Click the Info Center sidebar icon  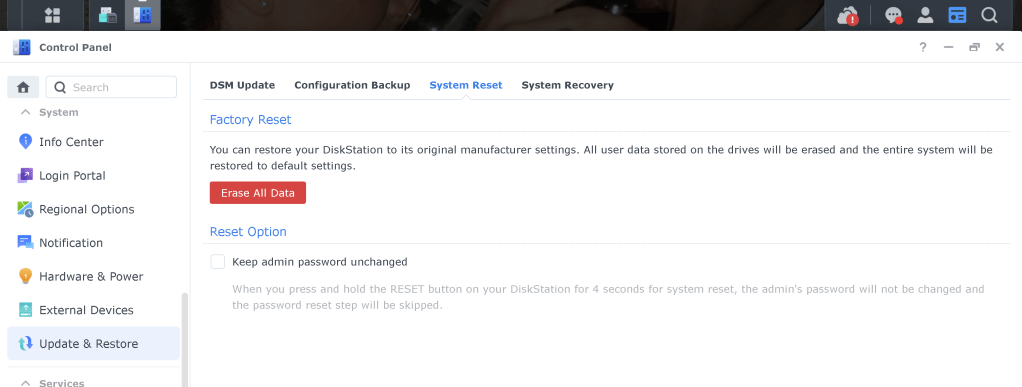click(25, 141)
